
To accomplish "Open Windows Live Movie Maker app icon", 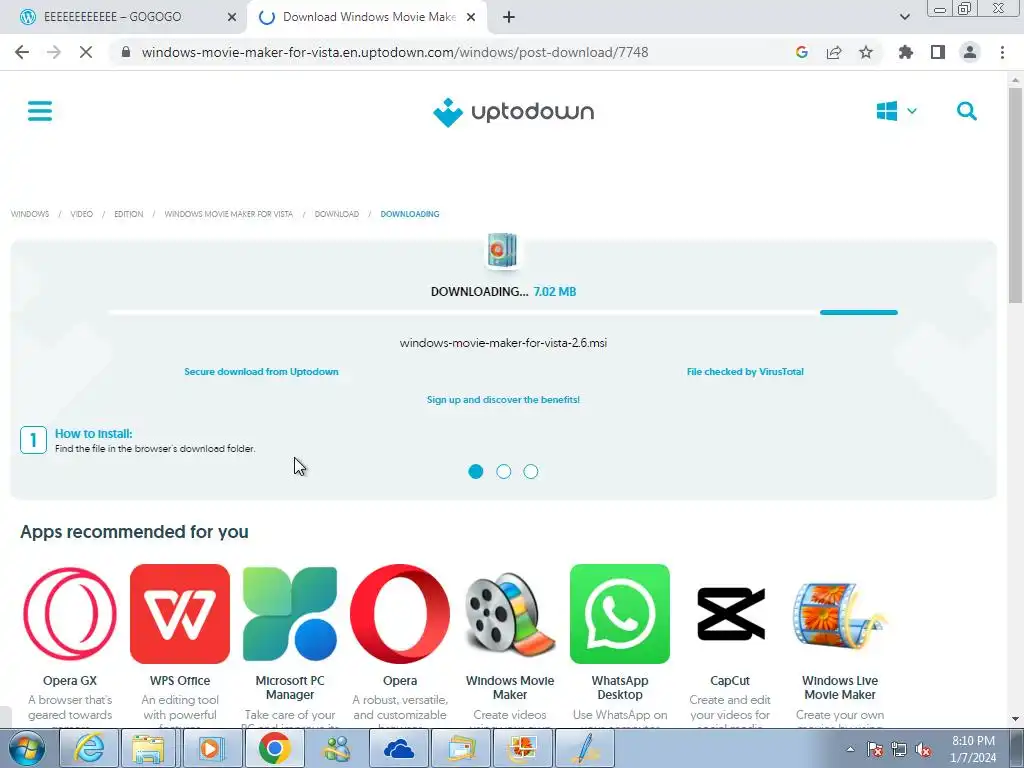I will point(840,614).
